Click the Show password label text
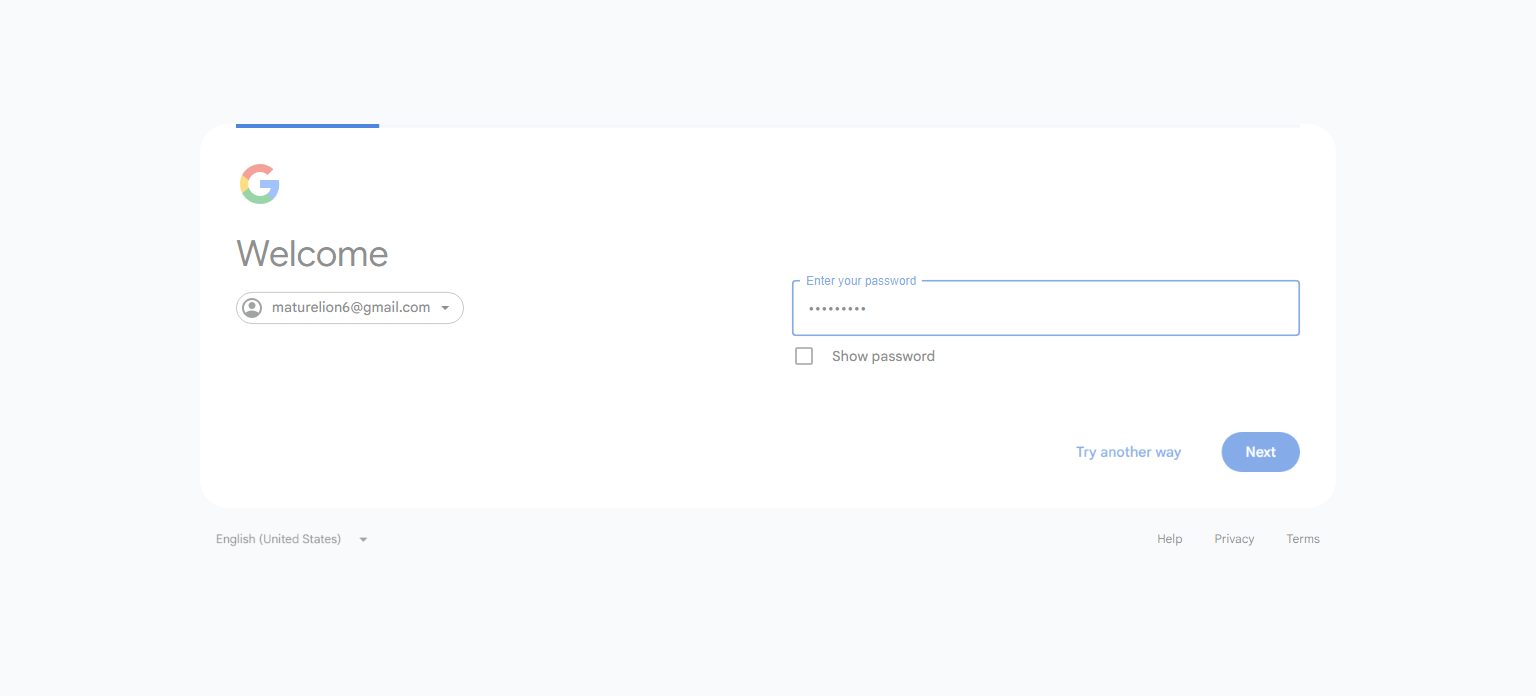This screenshot has width=1536, height=696. pyautogui.click(x=883, y=356)
